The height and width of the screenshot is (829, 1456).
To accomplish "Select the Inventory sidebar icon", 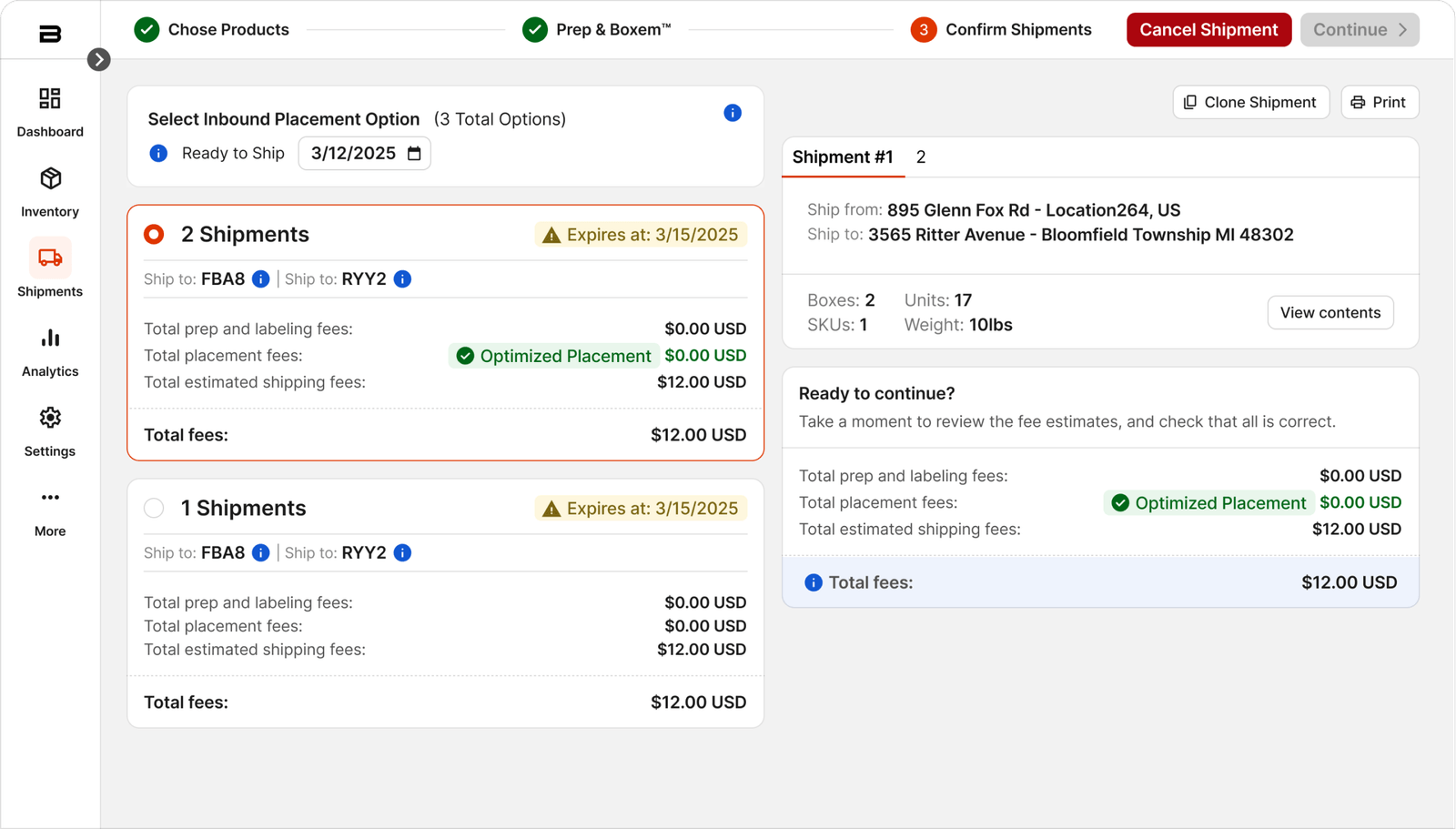I will [x=49, y=190].
